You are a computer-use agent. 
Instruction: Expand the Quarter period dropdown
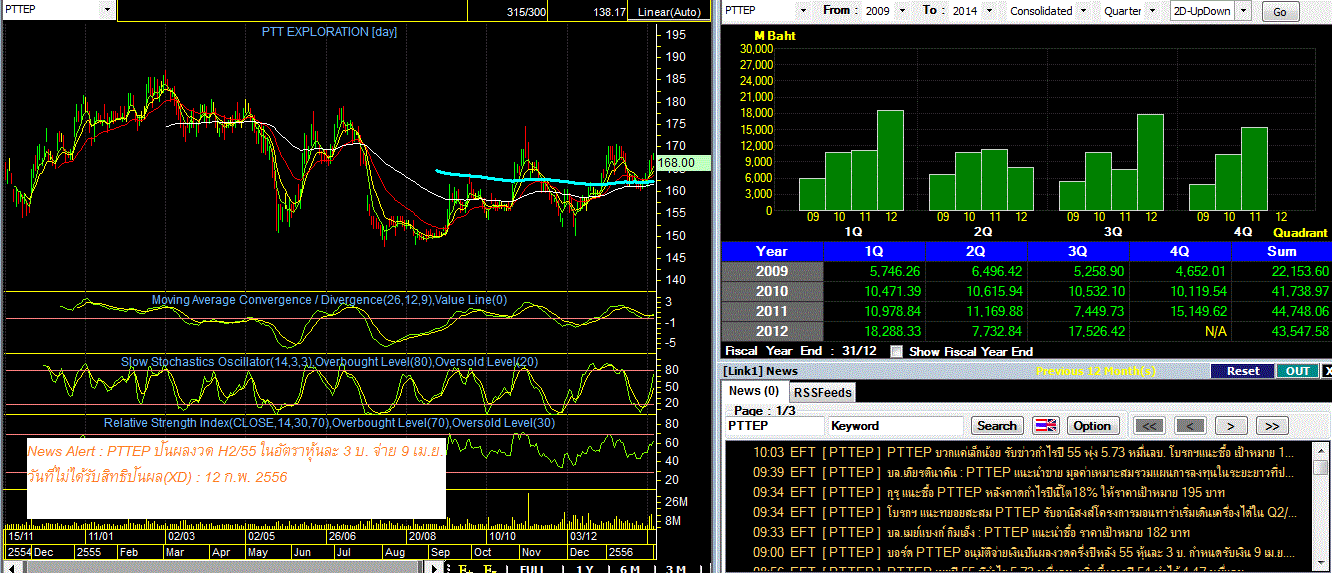[x=1152, y=10]
